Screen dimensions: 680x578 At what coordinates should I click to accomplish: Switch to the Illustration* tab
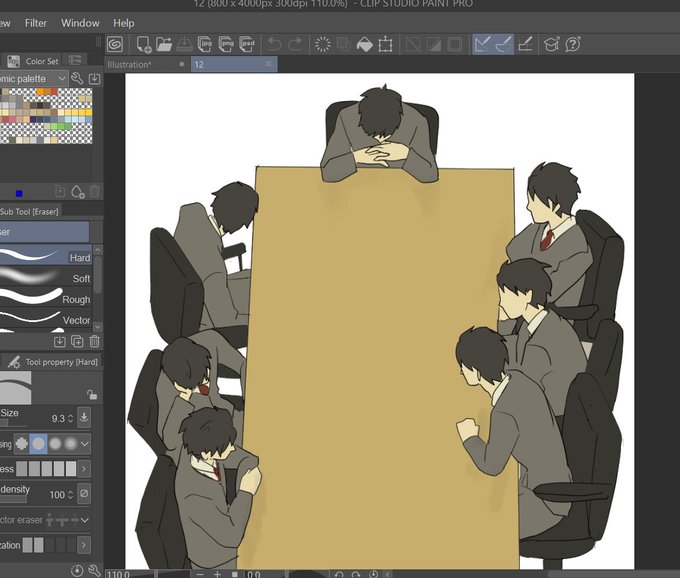(x=147, y=65)
